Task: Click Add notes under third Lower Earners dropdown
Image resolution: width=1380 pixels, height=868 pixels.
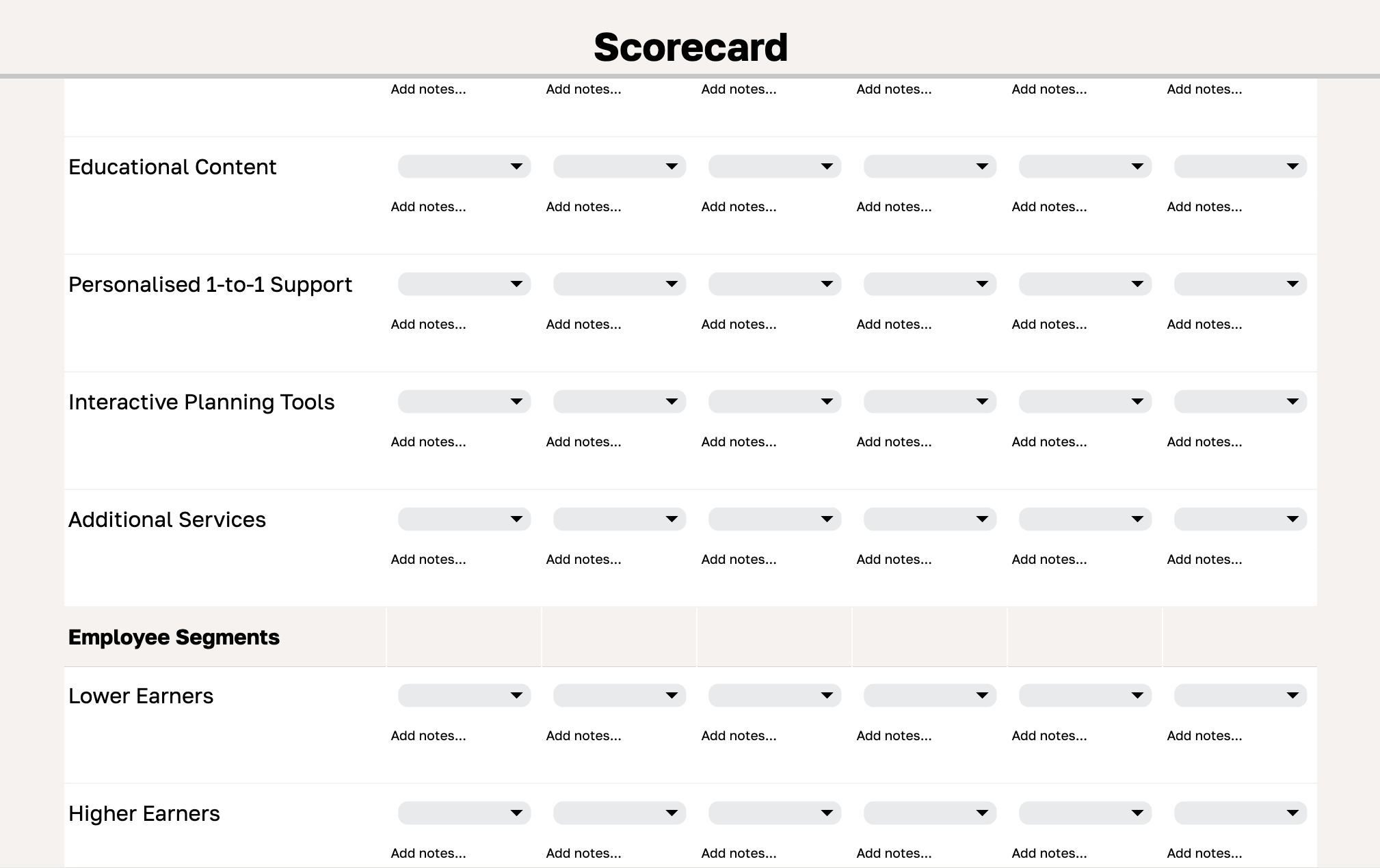Action: tap(739, 735)
